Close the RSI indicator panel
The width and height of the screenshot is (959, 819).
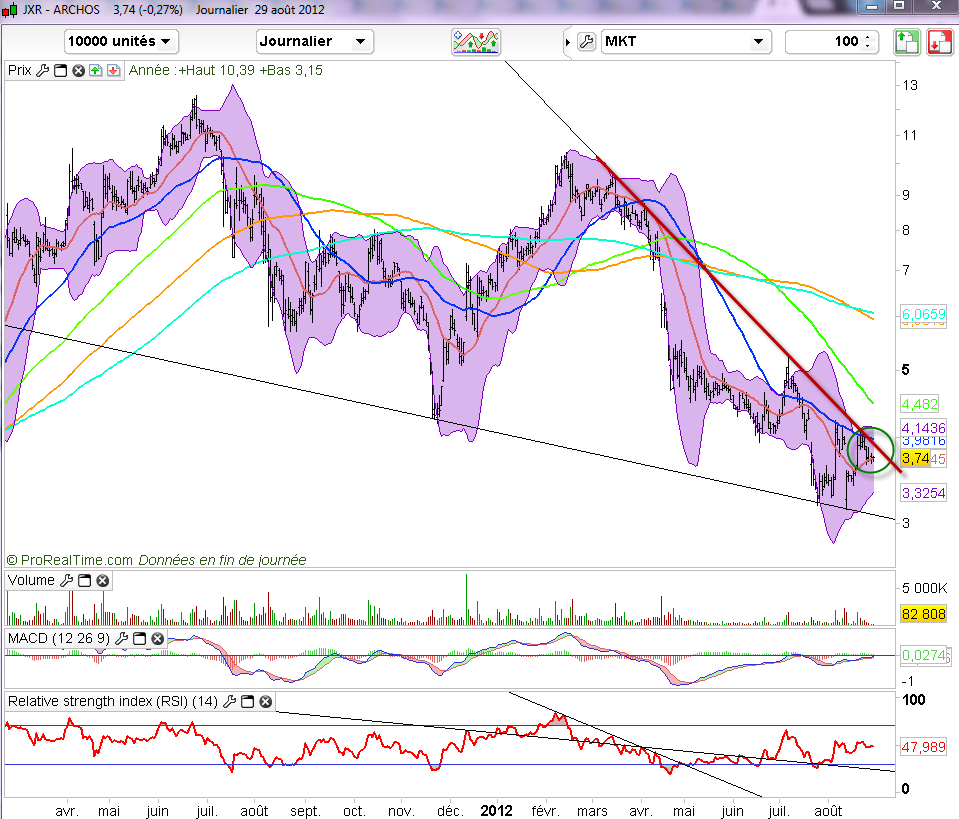point(264,702)
